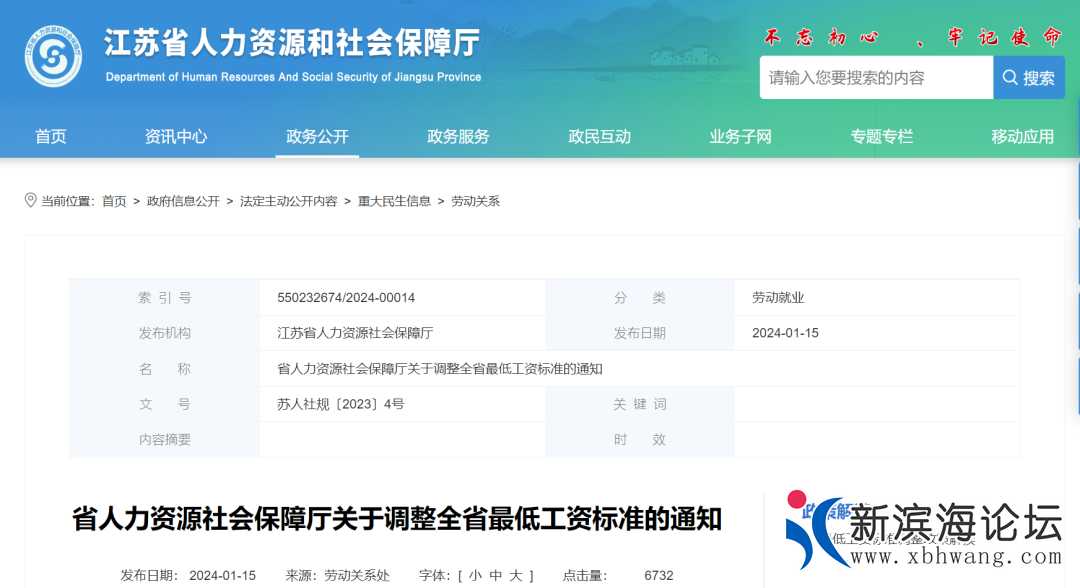The height and width of the screenshot is (588, 1080).
Task: Click the location pin breadcrumb icon
Action: pyautogui.click(x=30, y=201)
